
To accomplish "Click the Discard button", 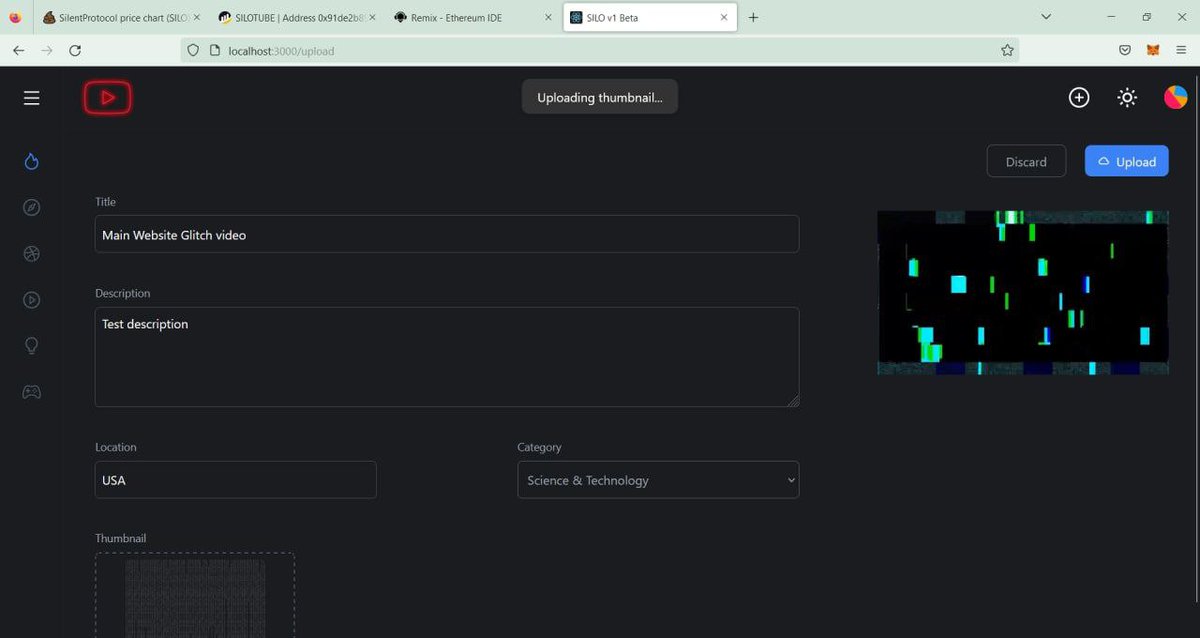I will pyautogui.click(x=1026, y=161).
